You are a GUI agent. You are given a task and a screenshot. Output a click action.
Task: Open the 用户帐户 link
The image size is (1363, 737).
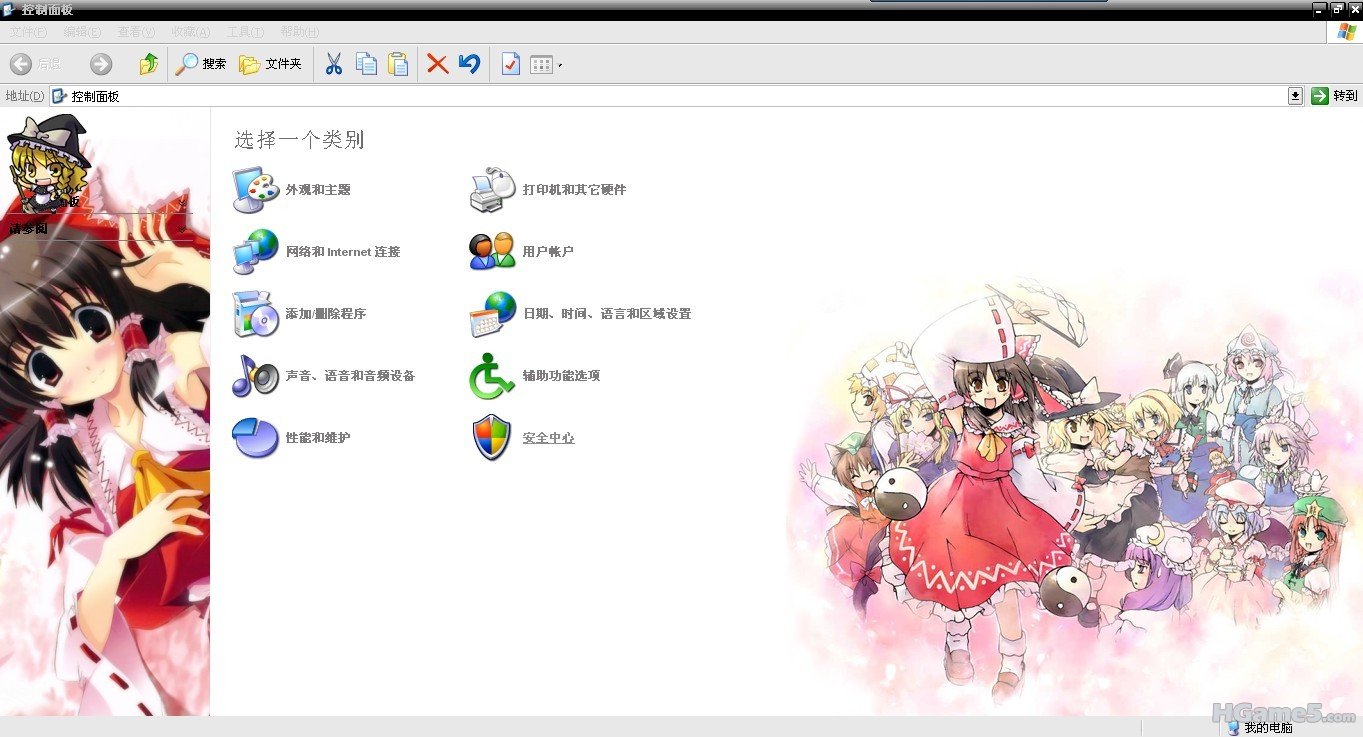coord(548,252)
